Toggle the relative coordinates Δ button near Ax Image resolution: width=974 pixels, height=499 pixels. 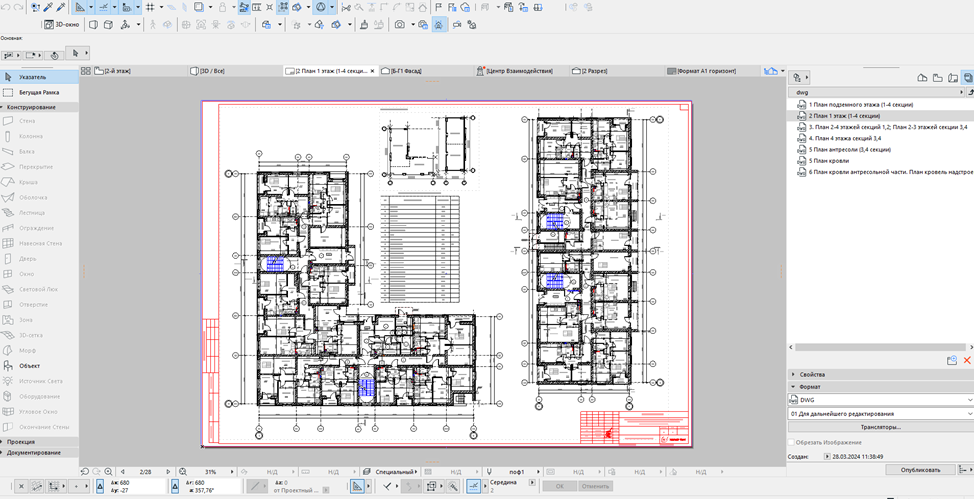(100, 486)
